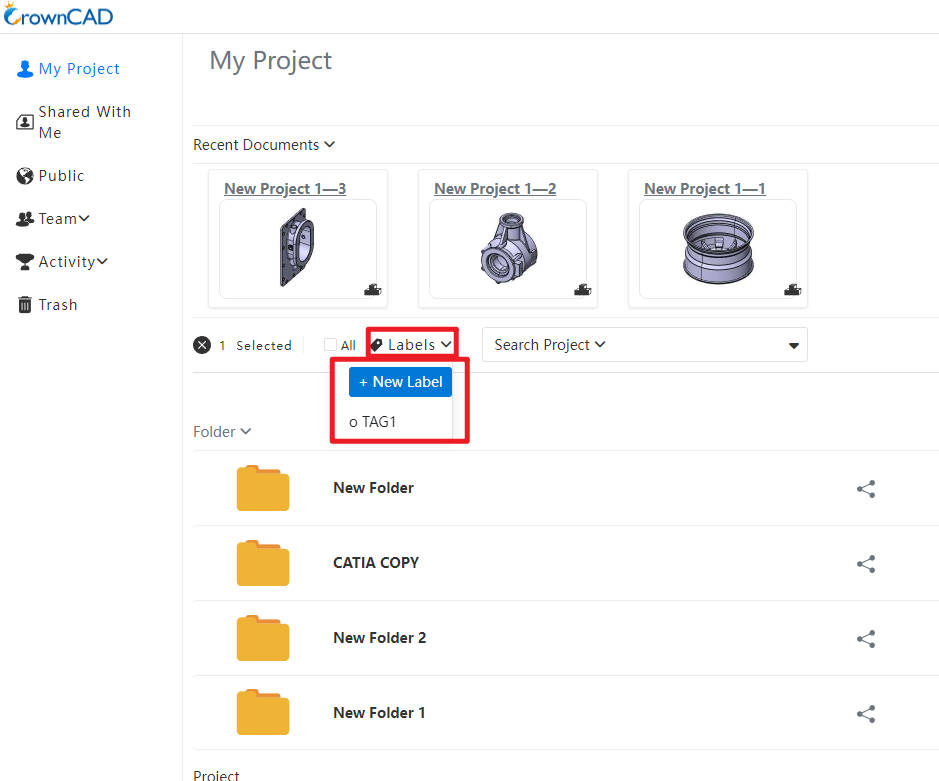The width and height of the screenshot is (939, 781).
Task: Click the CrownCAD logo
Action: pyautogui.click(x=58, y=15)
